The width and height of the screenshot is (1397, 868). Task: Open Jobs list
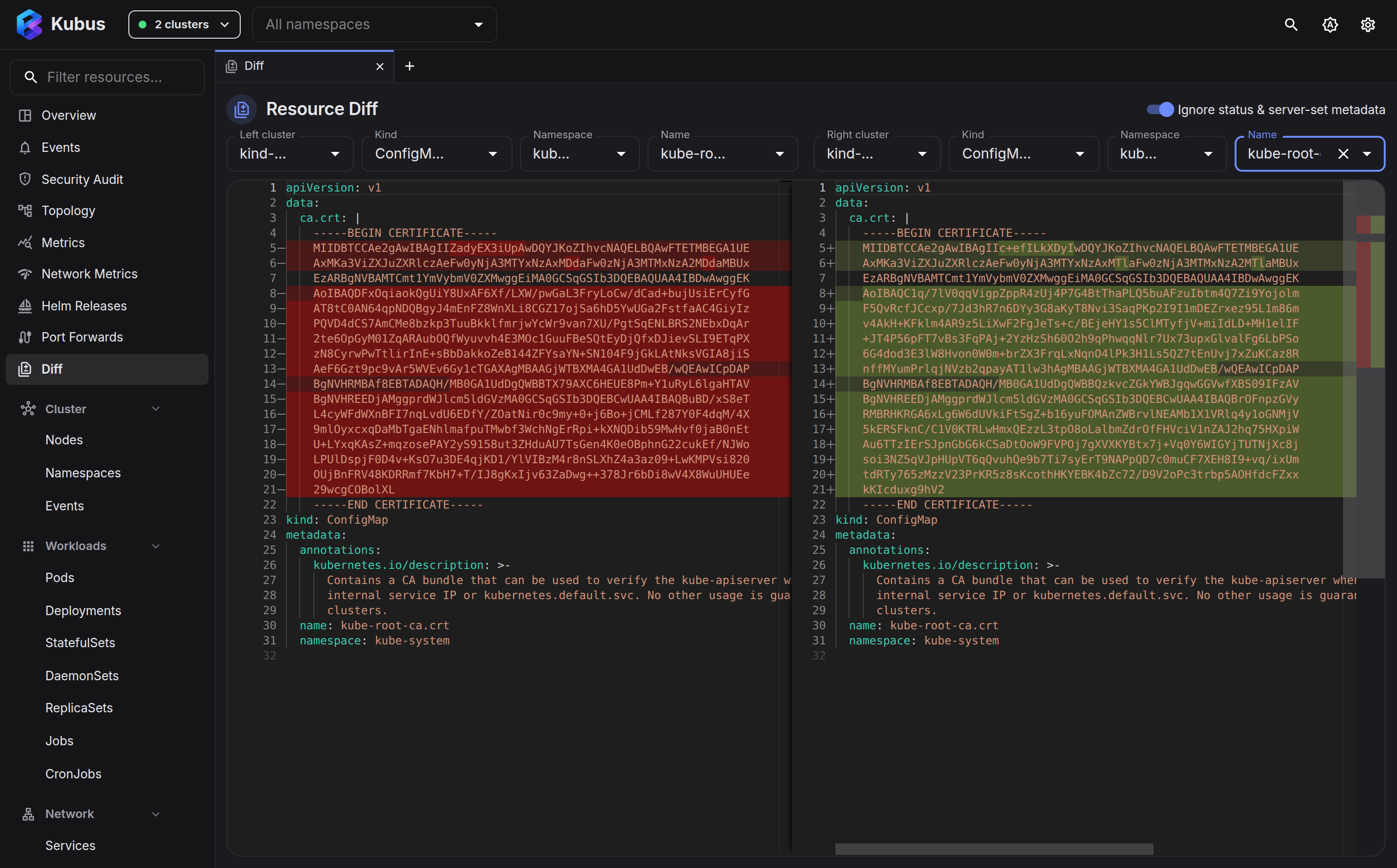coord(59,741)
